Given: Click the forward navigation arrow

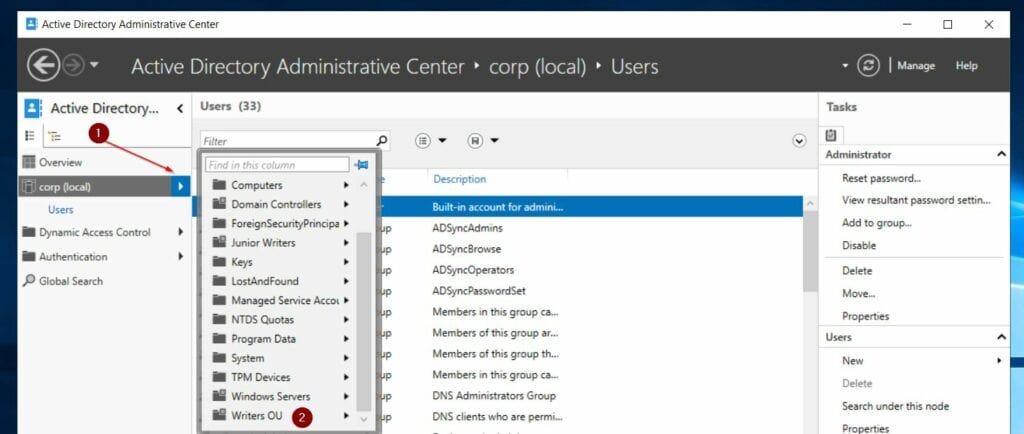Looking at the screenshot, I should tap(73, 66).
